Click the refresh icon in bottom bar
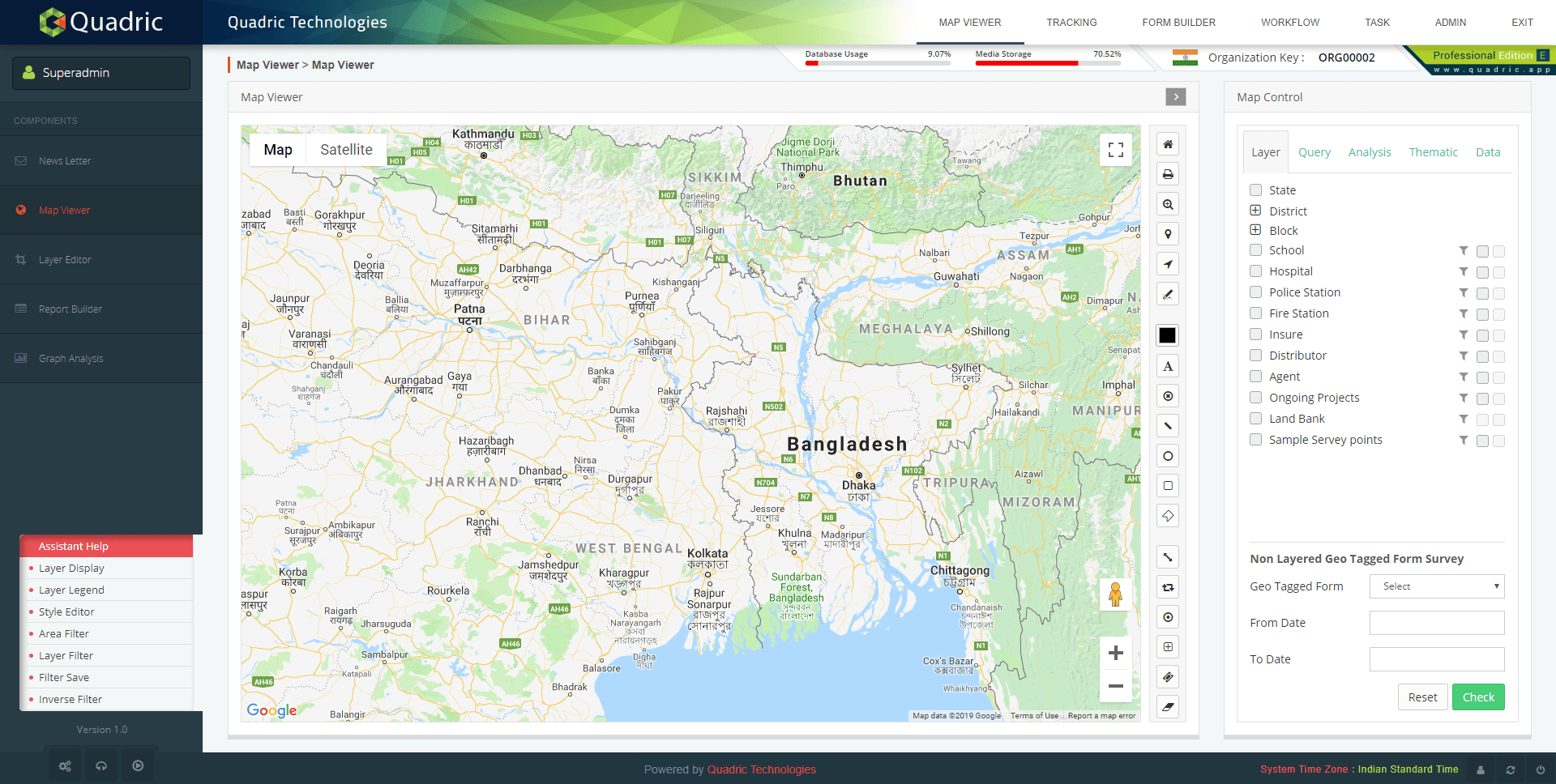Viewport: 1556px width, 784px height. point(1511,769)
